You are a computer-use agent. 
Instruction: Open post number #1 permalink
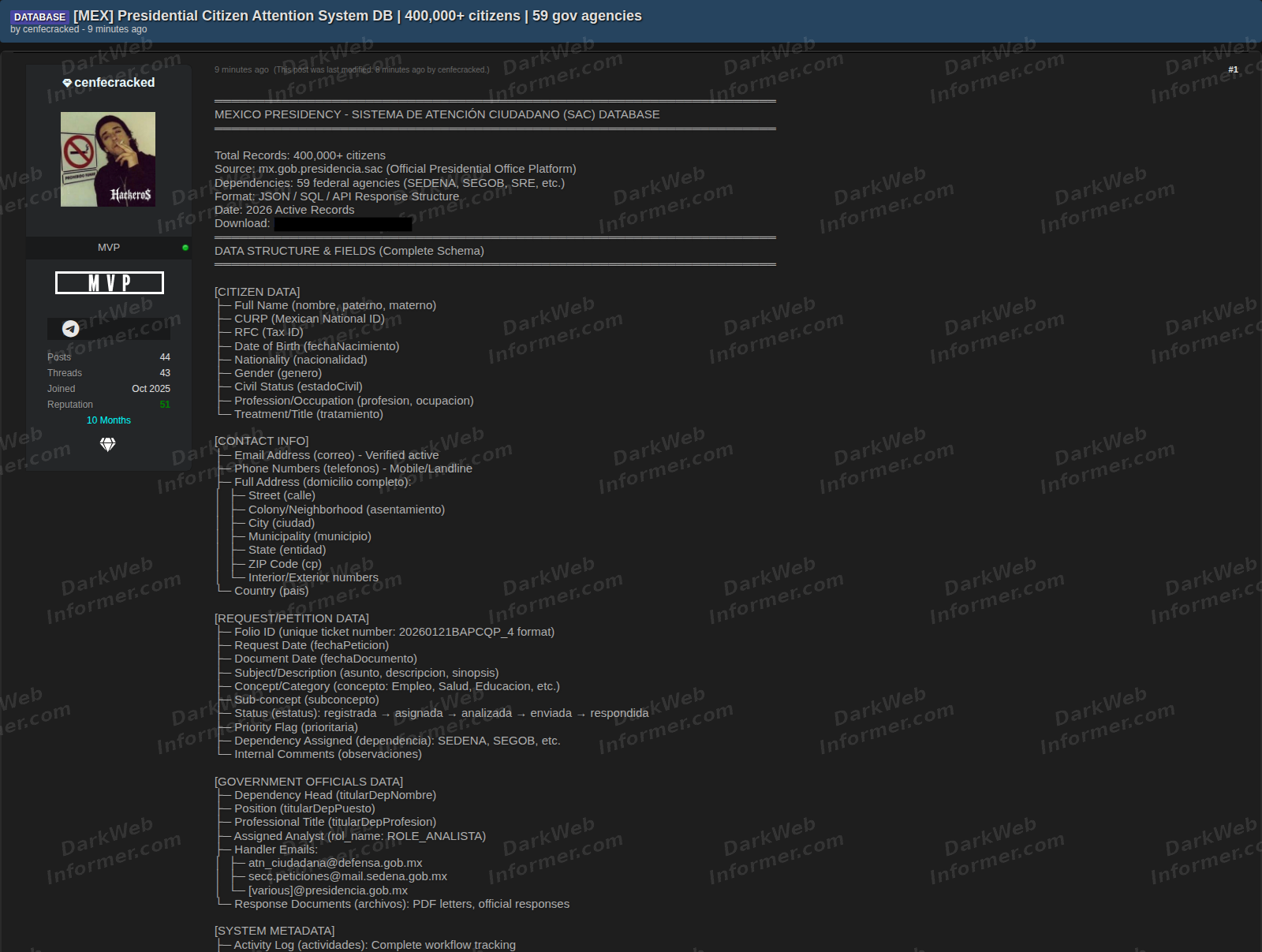coord(1233,69)
